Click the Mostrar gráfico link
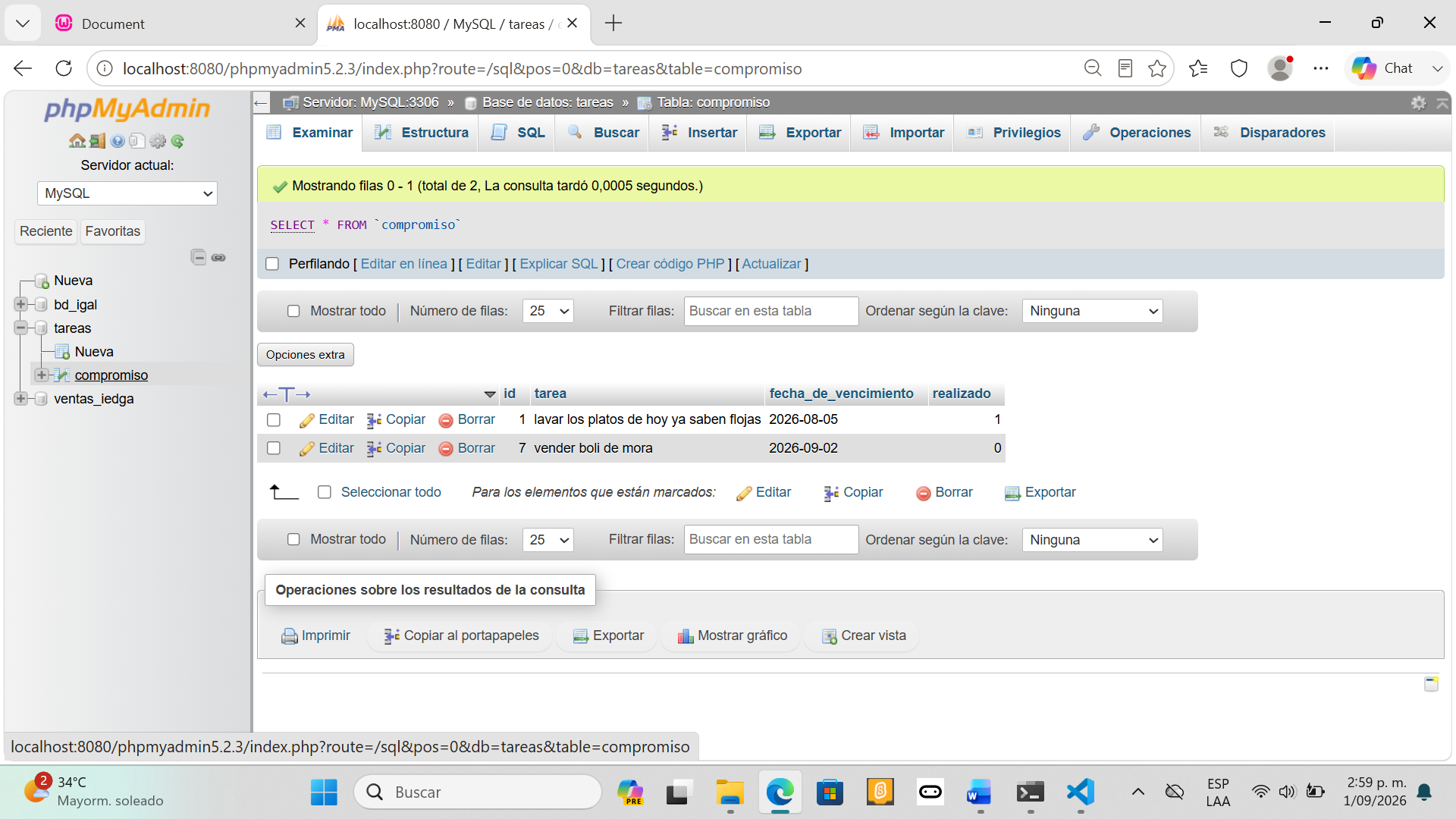 point(733,635)
